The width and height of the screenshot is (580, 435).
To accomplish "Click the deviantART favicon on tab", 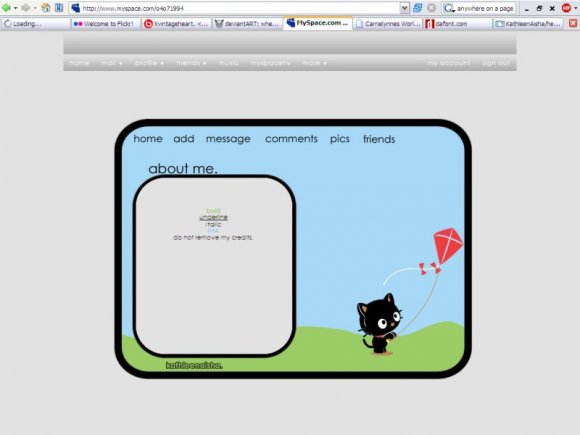I will point(219,24).
